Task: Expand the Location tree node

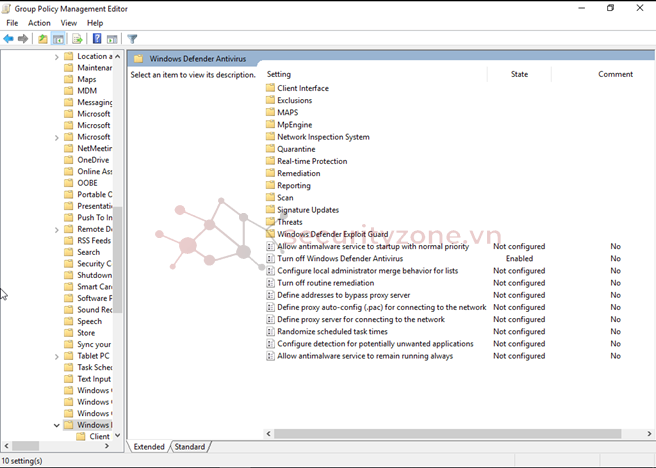Action: [x=56, y=56]
